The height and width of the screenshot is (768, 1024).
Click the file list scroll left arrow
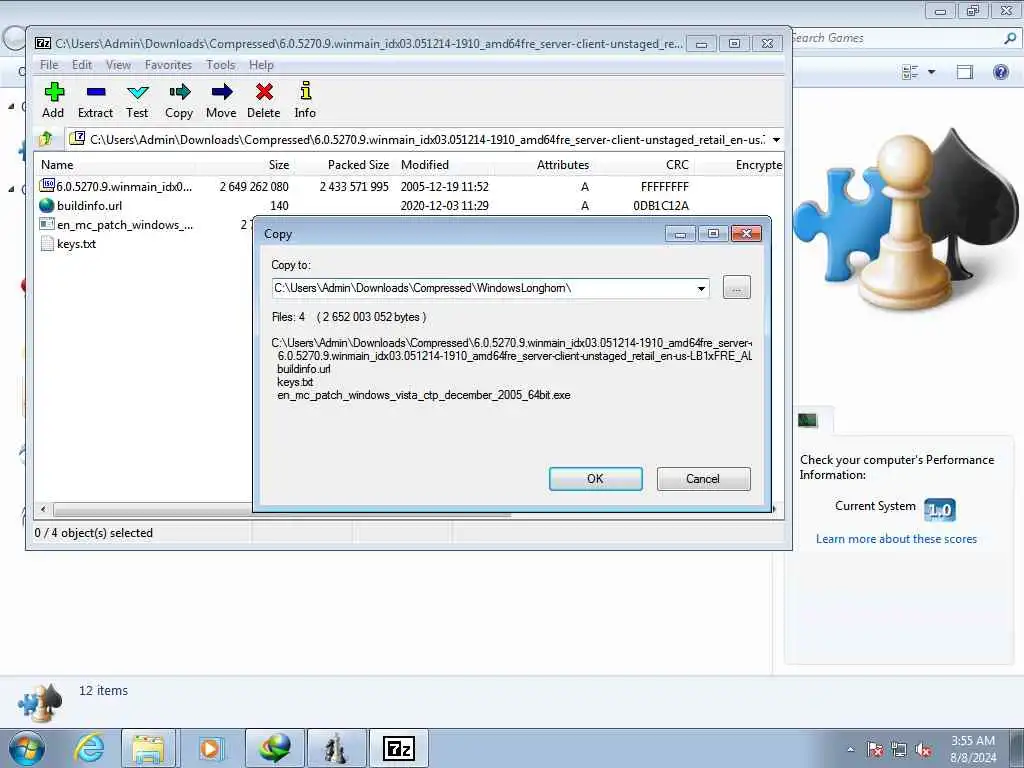click(43, 509)
